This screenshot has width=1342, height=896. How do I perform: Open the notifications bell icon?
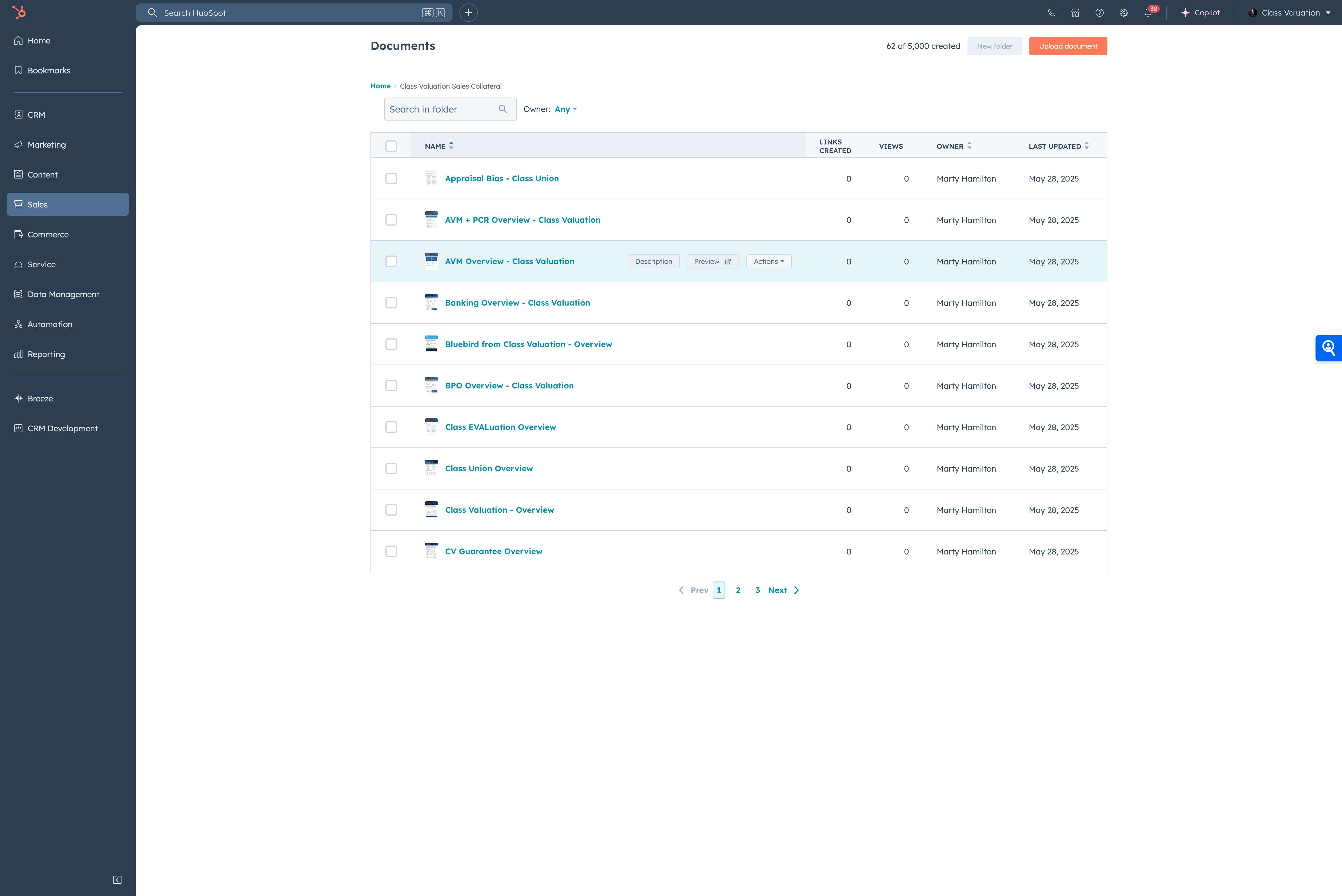pyautogui.click(x=1148, y=13)
